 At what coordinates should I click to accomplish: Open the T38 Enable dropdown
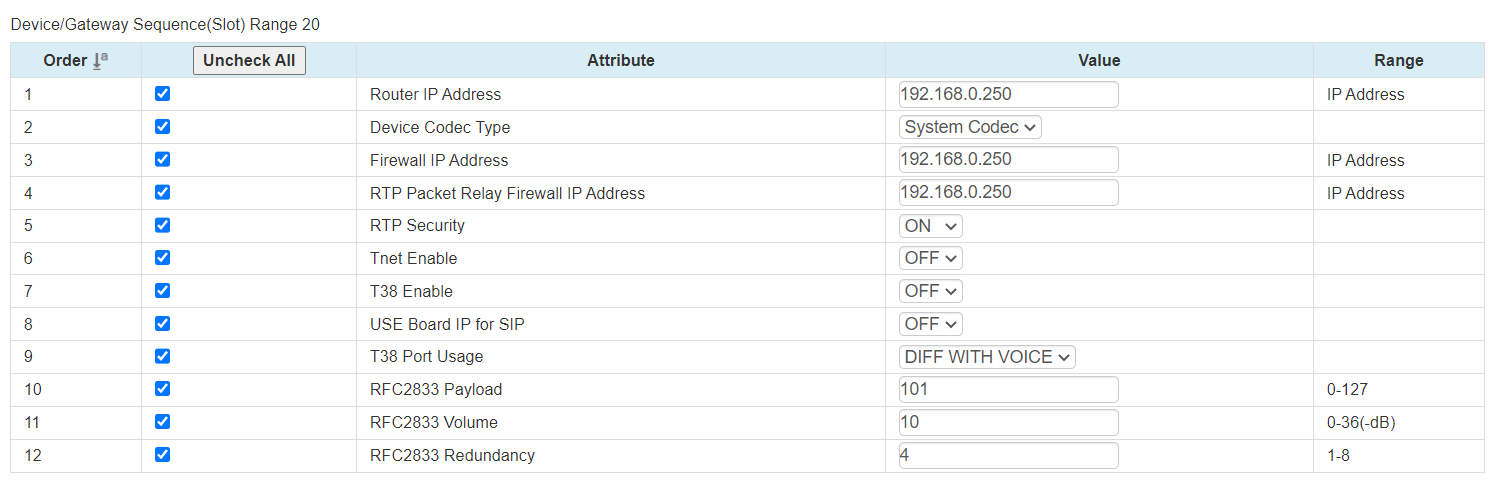pyautogui.click(x=930, y=291)
